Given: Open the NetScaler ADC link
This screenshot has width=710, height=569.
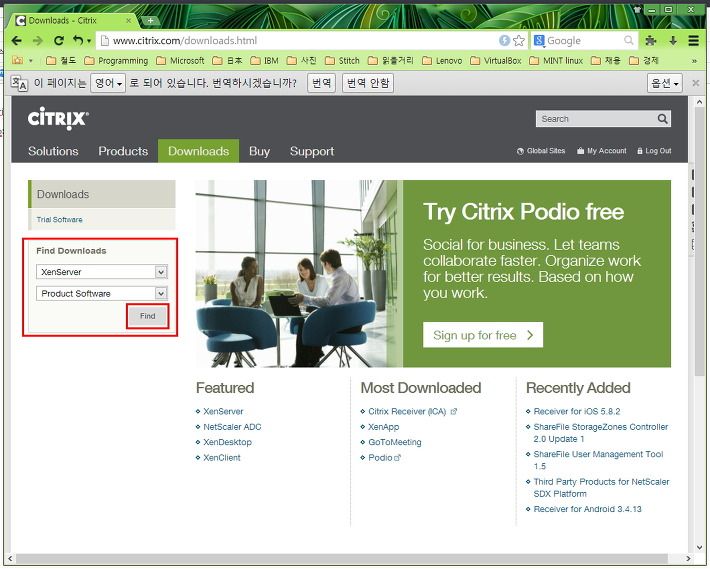Looking at the screenshot, I should 232,427.
